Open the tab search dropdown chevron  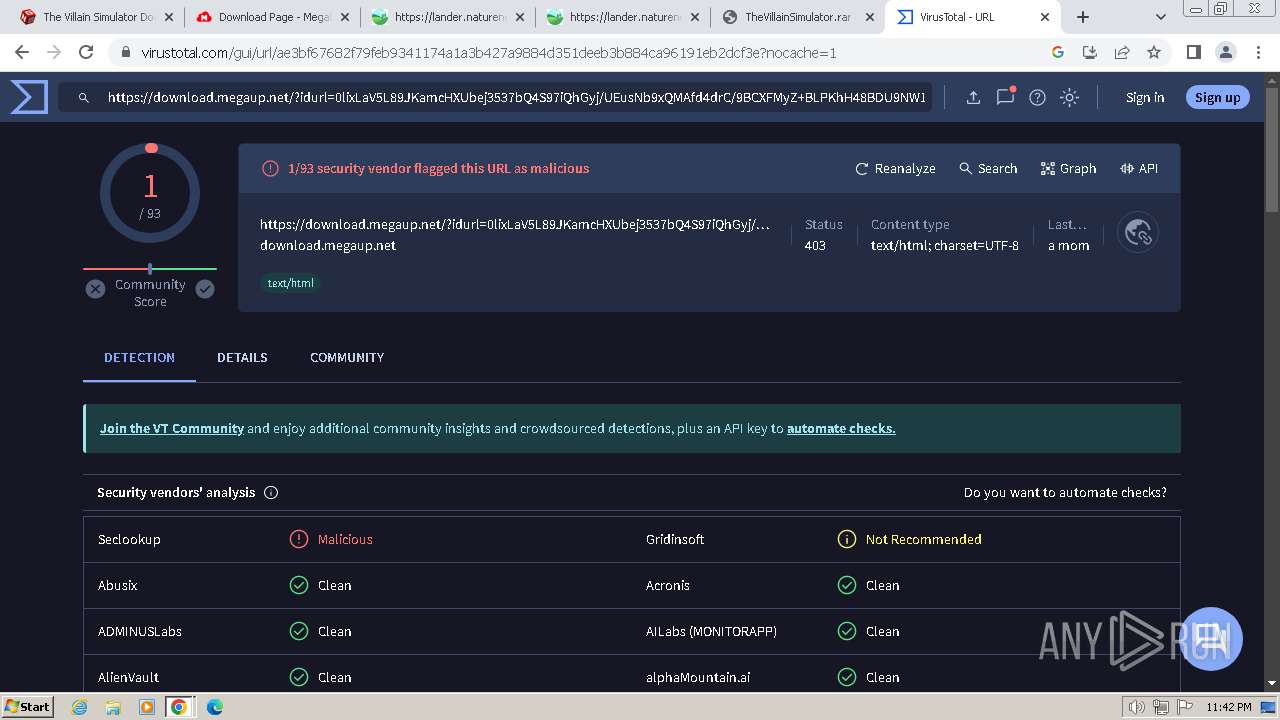pos(1161,17)
